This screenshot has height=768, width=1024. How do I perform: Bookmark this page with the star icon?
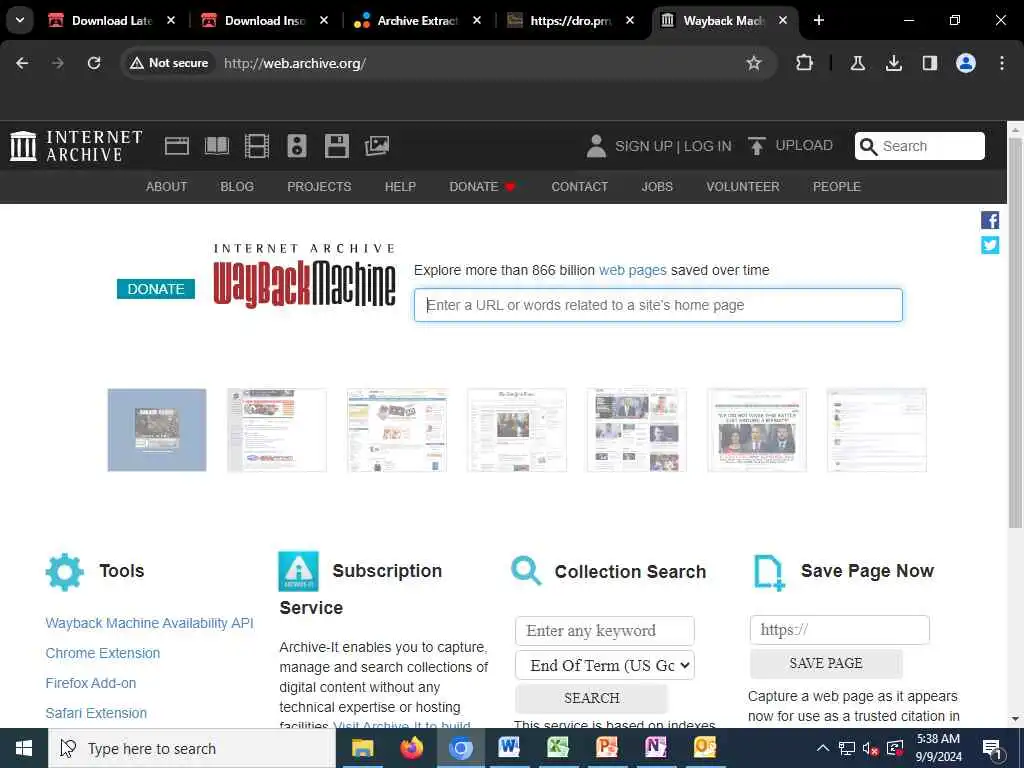coord(754,63)
